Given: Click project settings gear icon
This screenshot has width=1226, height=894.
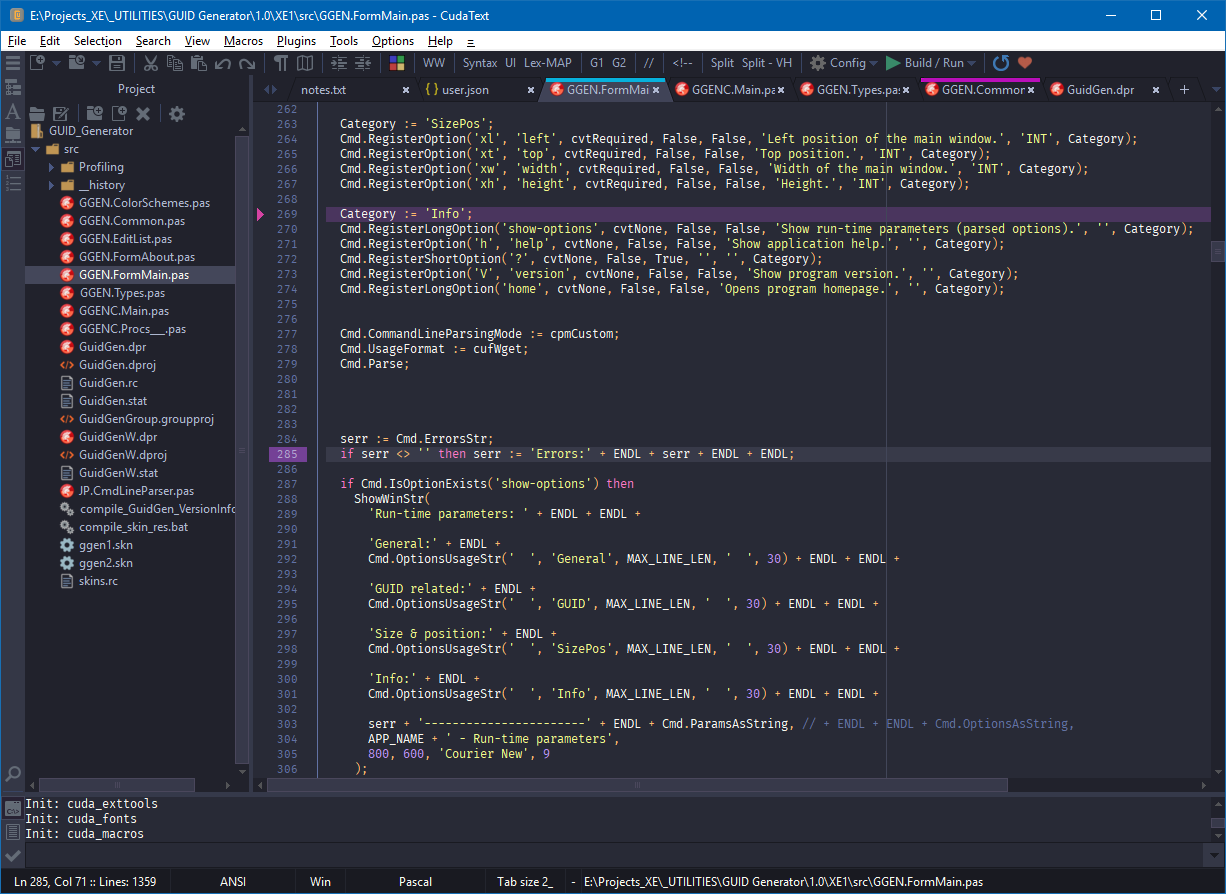Looking at the screenshot, I should click(x=177, y=114).
